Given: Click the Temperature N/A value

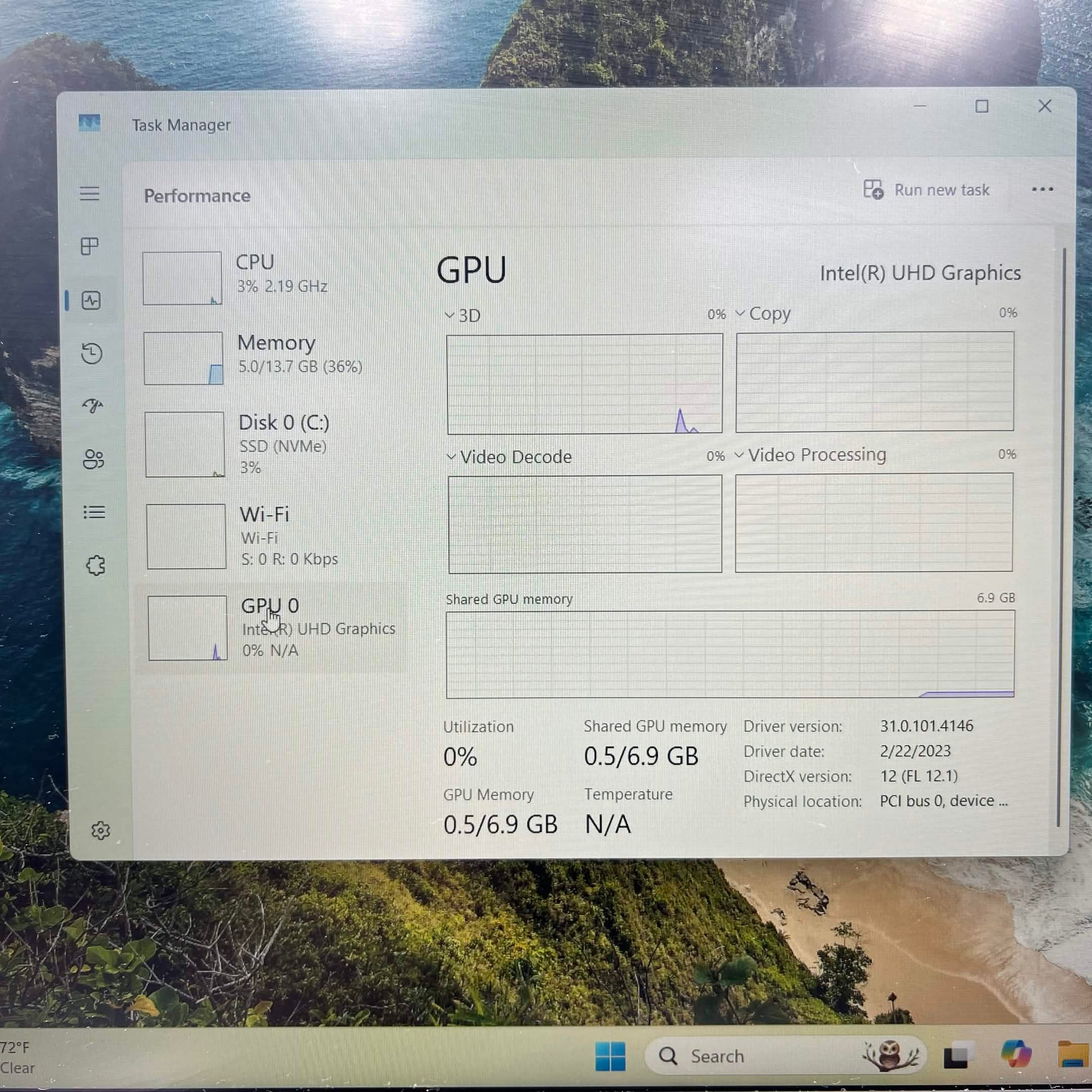Looking at the screenshot, I should coord(608,824).
